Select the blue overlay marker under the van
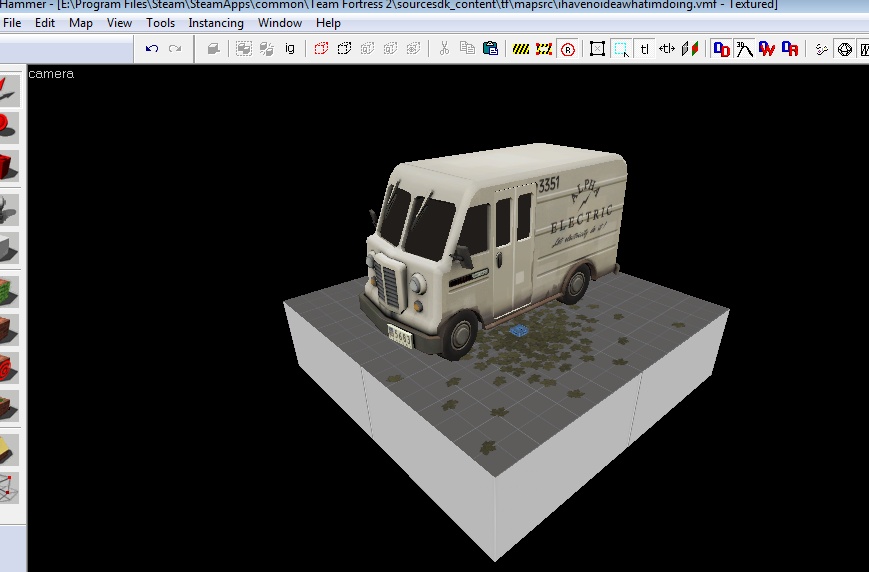Viewport: 869px width, 572px height. (x=519, y=331)
